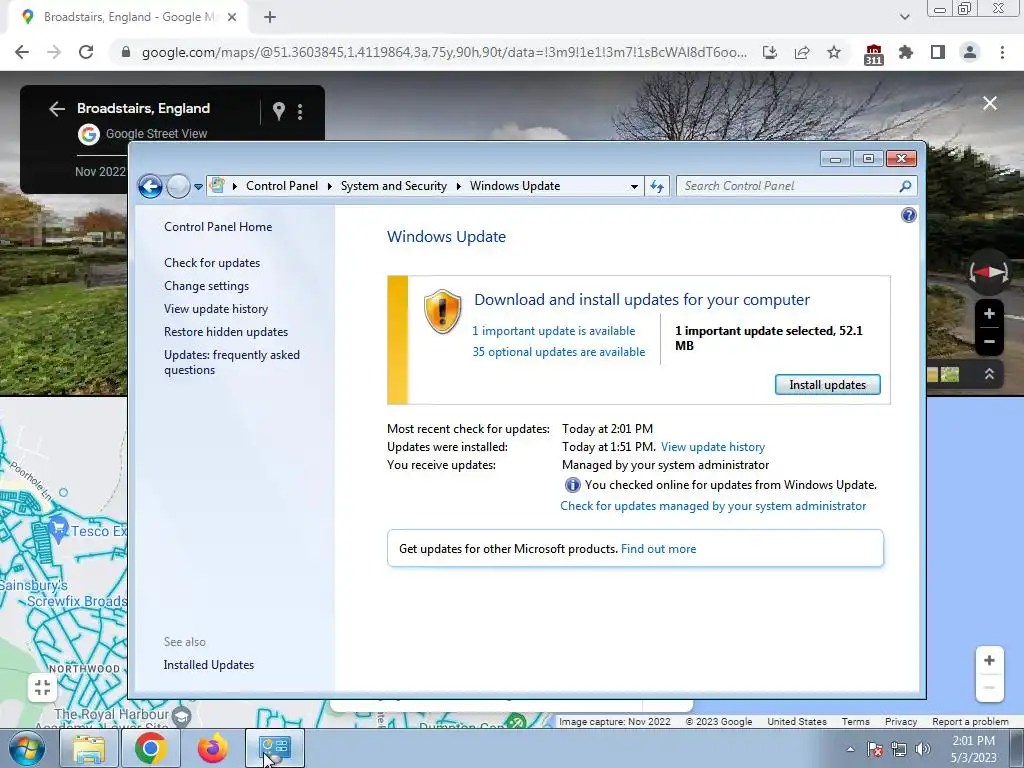The width and height of the screenshot is (1024, 768).
Task: Open Chrome three-dot menu
Action: tap(1002, 52)
